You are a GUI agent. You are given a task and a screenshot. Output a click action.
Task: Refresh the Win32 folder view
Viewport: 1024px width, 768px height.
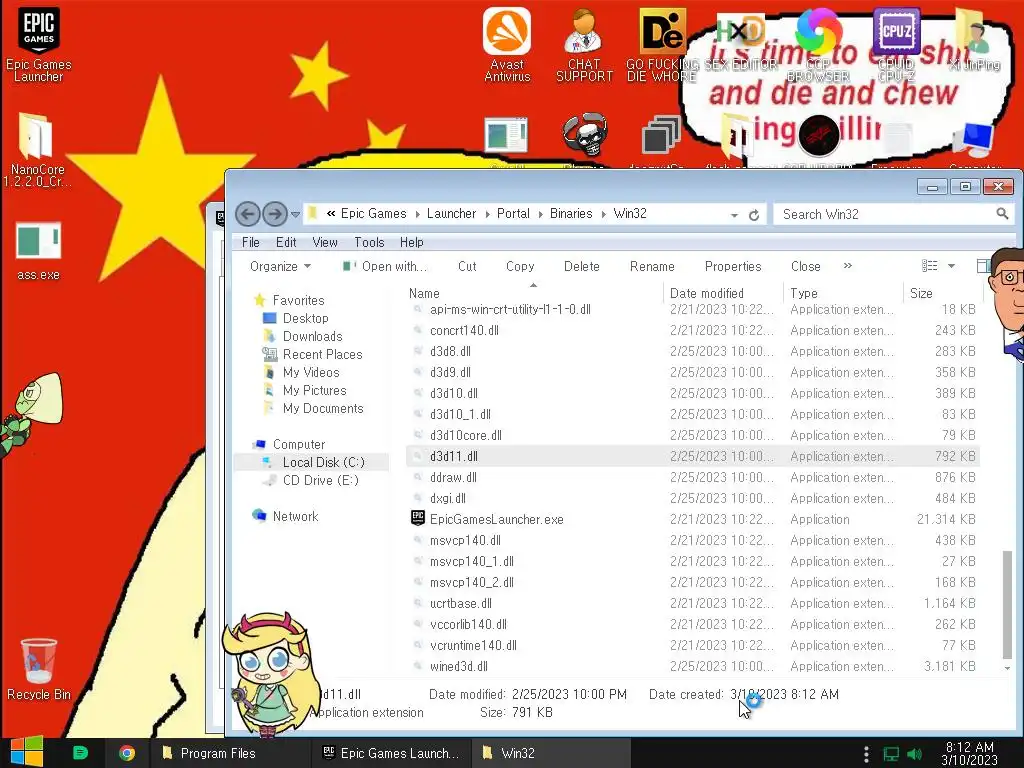(754, 215)
